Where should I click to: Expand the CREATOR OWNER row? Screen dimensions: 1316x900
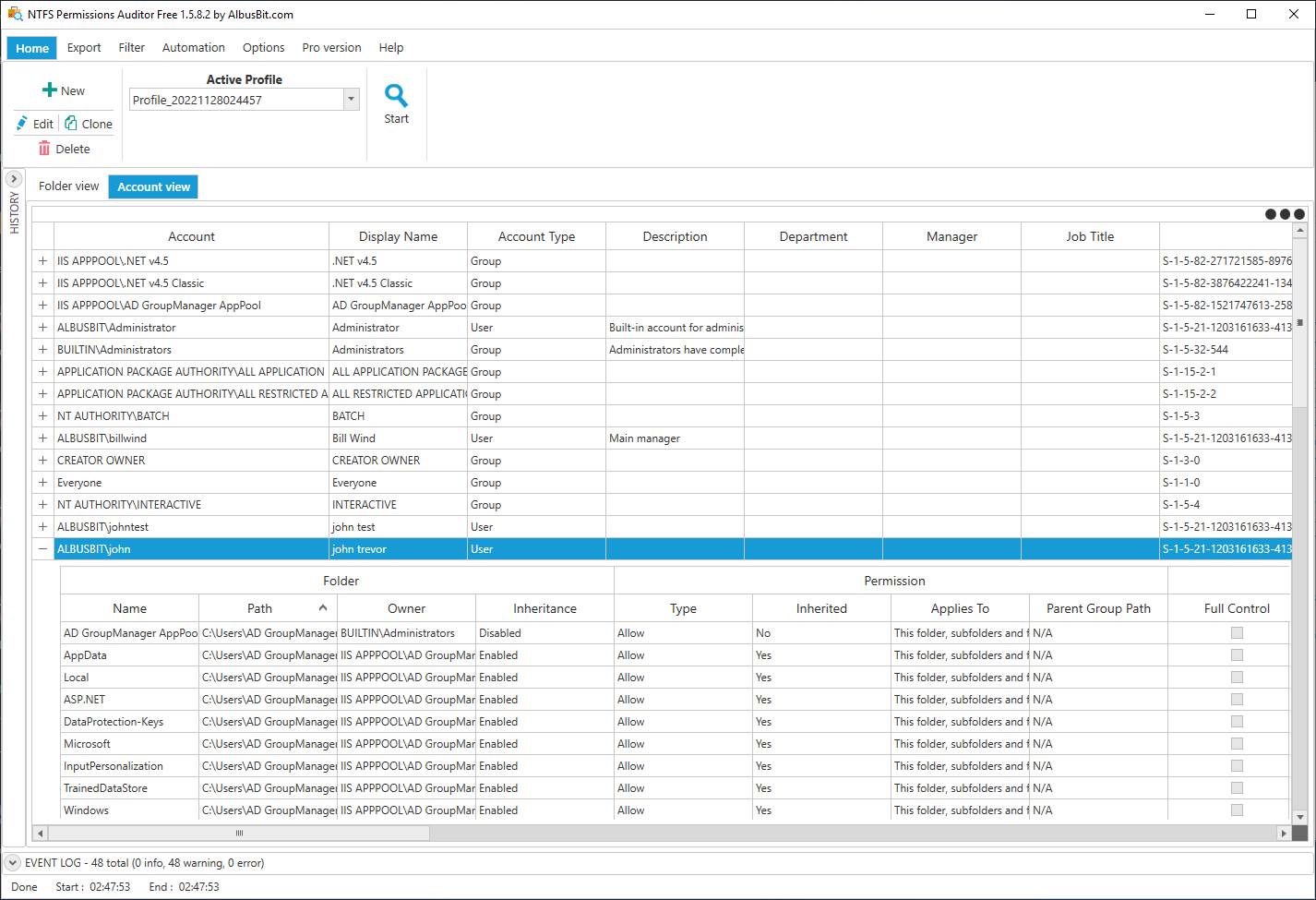pyautogui.click(x=42, y=461)
